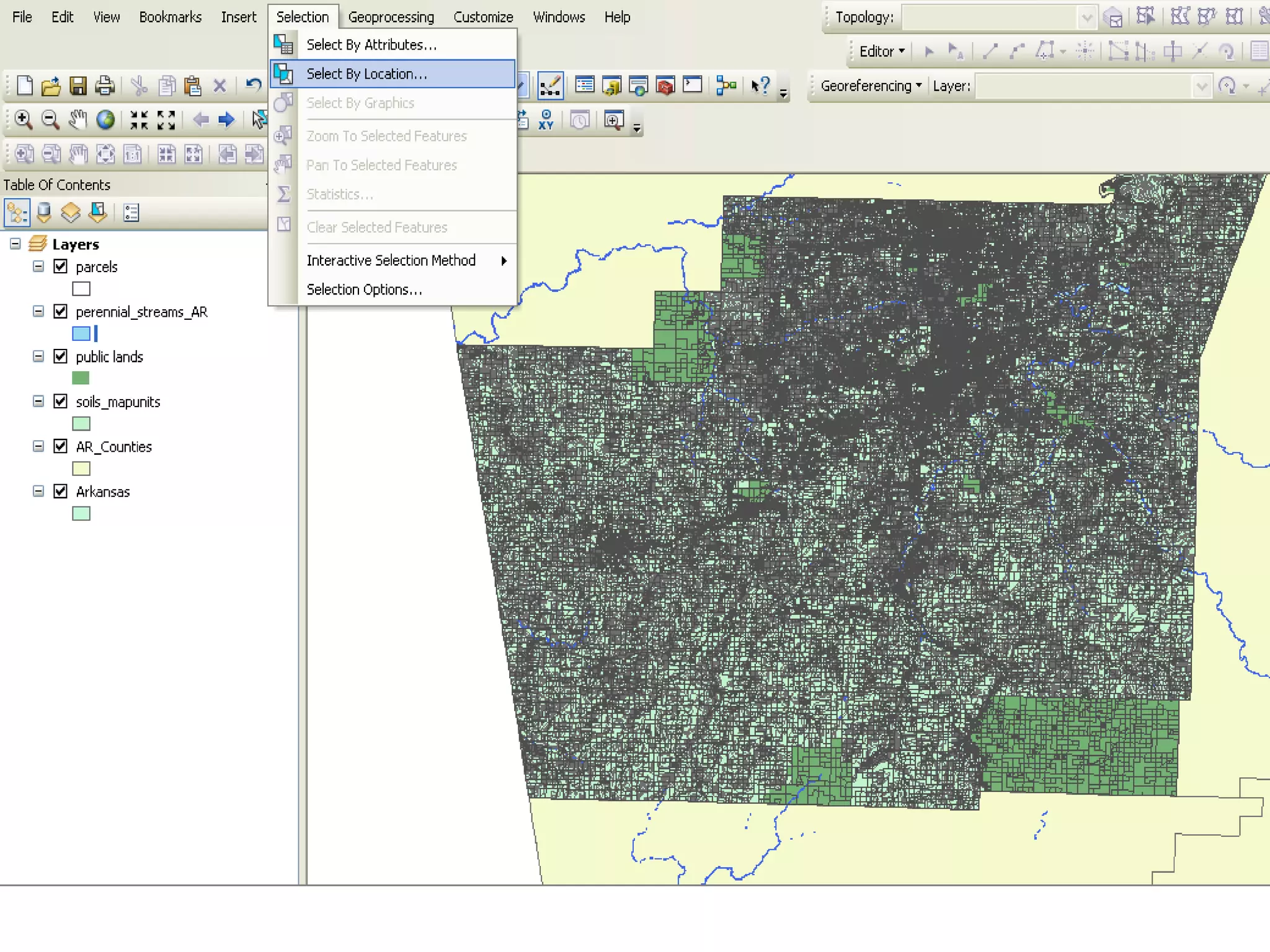Click the green public lands symbol swatch
This screenshot has height=952, width=1270.
pyautogui.click(x=81, y=378)
